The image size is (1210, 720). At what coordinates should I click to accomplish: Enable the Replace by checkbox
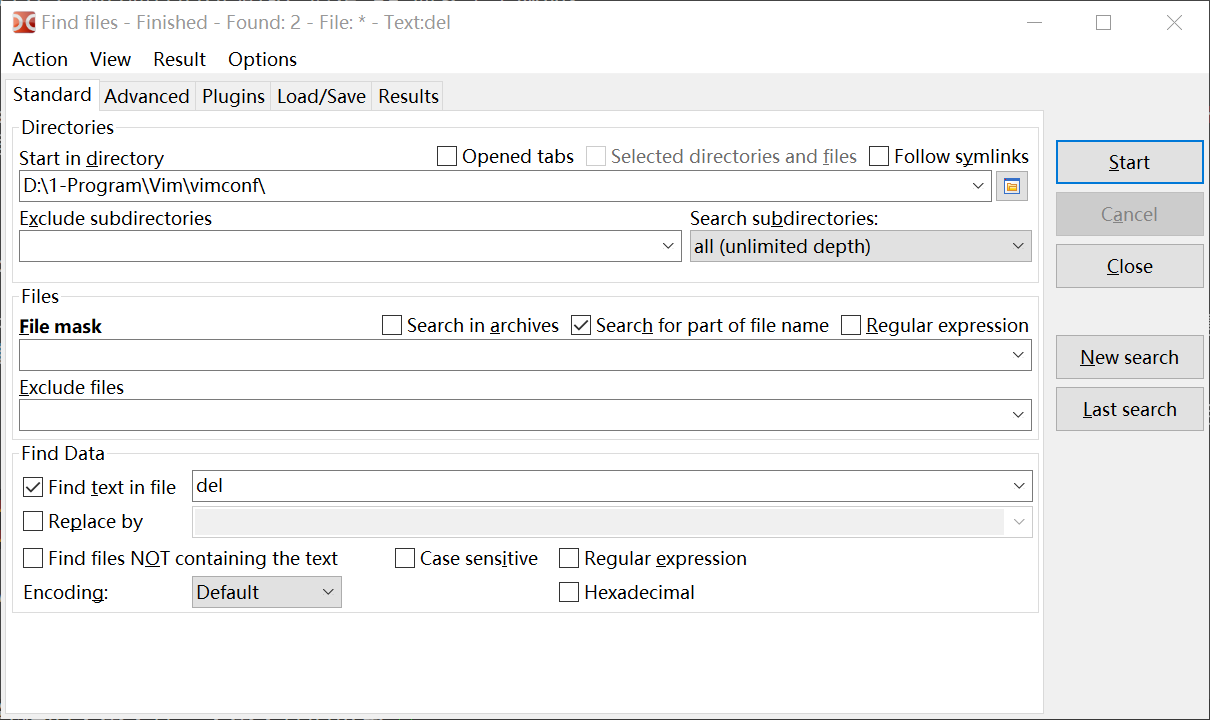(x=33, y=522)
